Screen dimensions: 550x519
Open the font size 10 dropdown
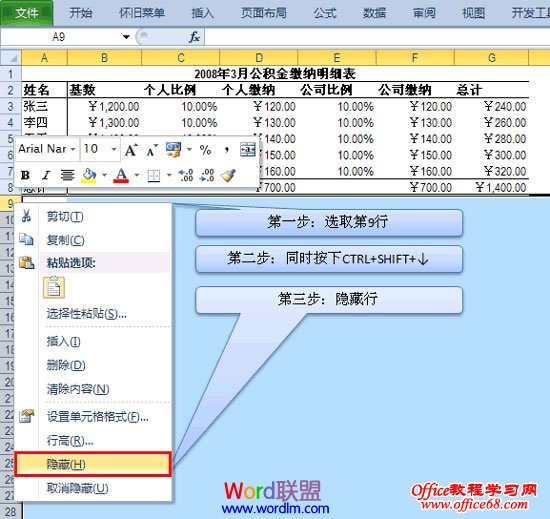pos(114,149)
